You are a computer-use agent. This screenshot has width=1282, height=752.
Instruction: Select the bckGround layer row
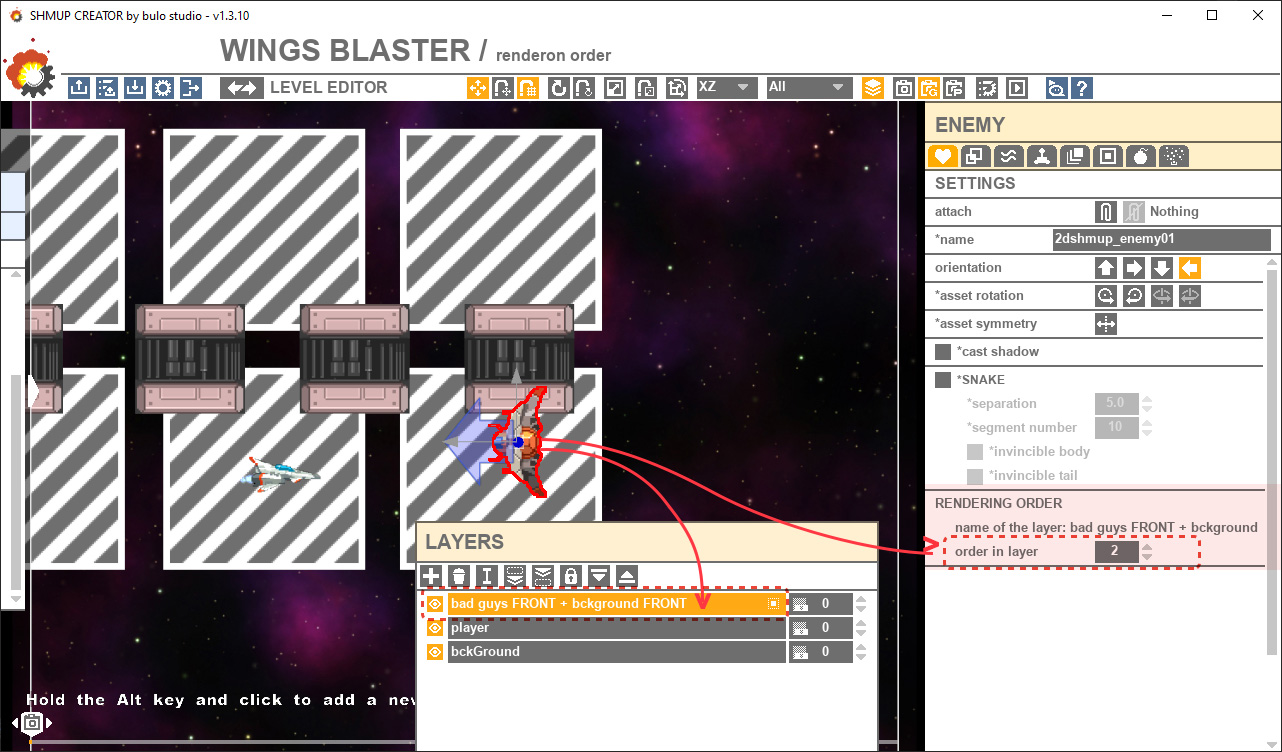(617, 652)
